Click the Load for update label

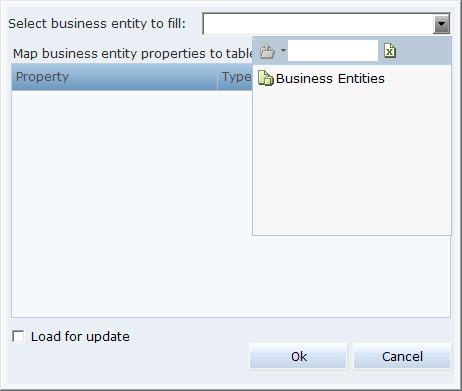pyautogui.click(x=80, y=336)
